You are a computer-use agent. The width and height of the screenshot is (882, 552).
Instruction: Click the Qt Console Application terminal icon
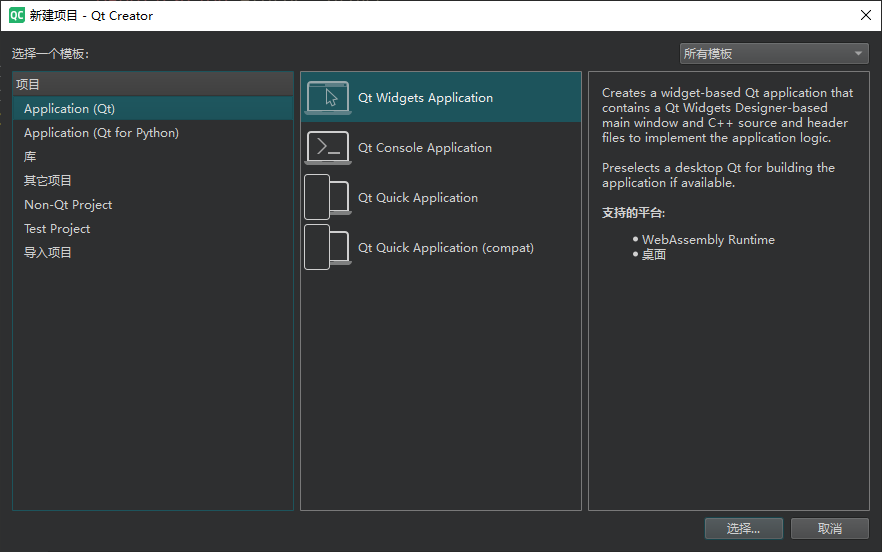click(x=328, y=148)
